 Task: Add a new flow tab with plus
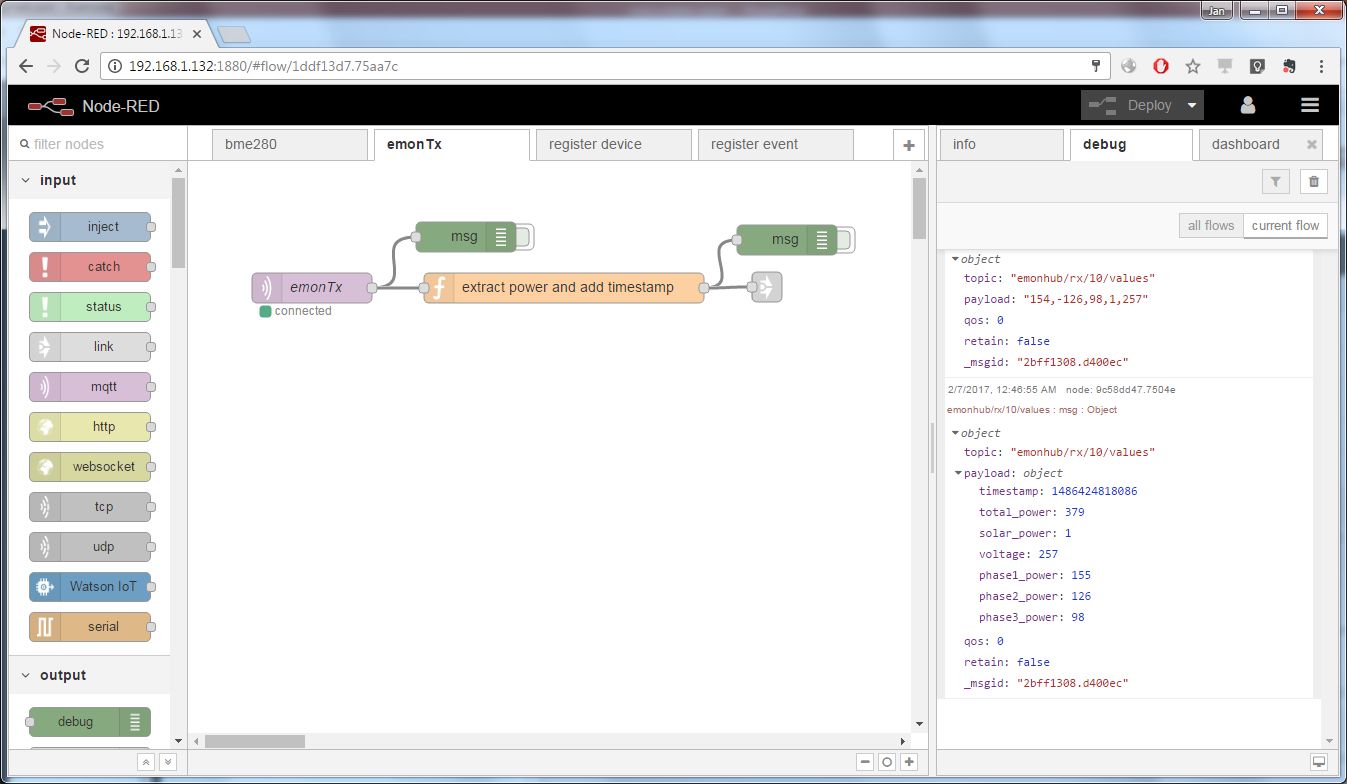[x=908, y=145]
